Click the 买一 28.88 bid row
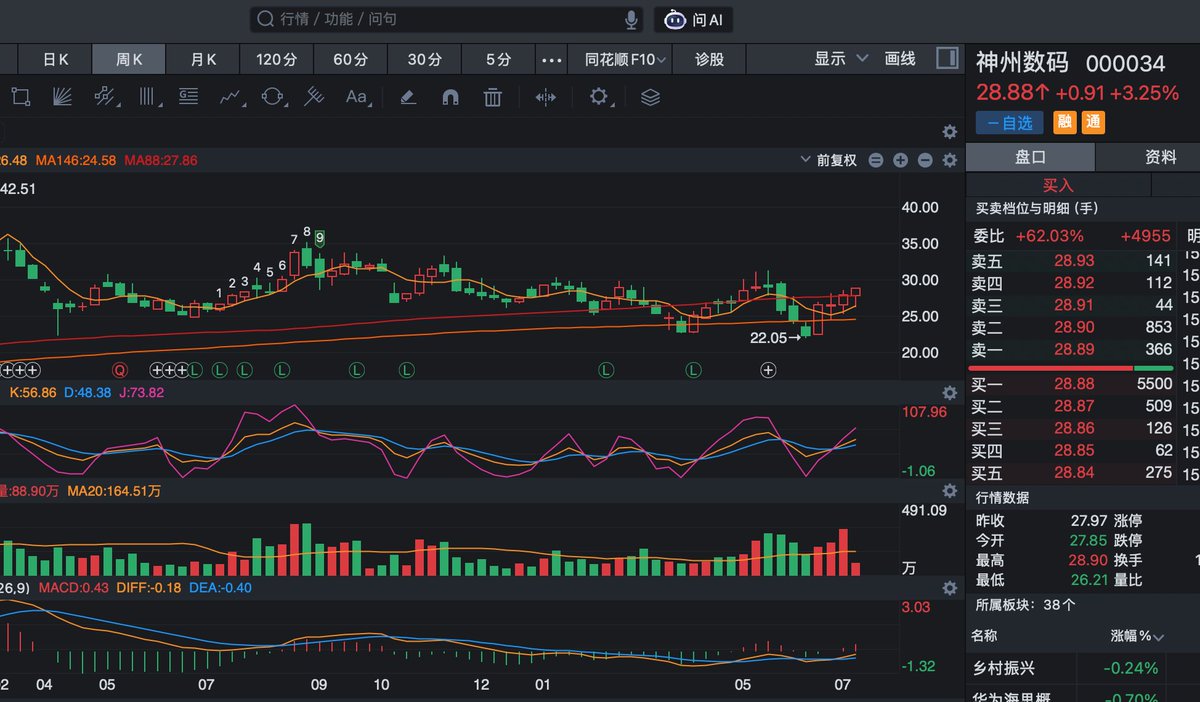 [1072, 385]
